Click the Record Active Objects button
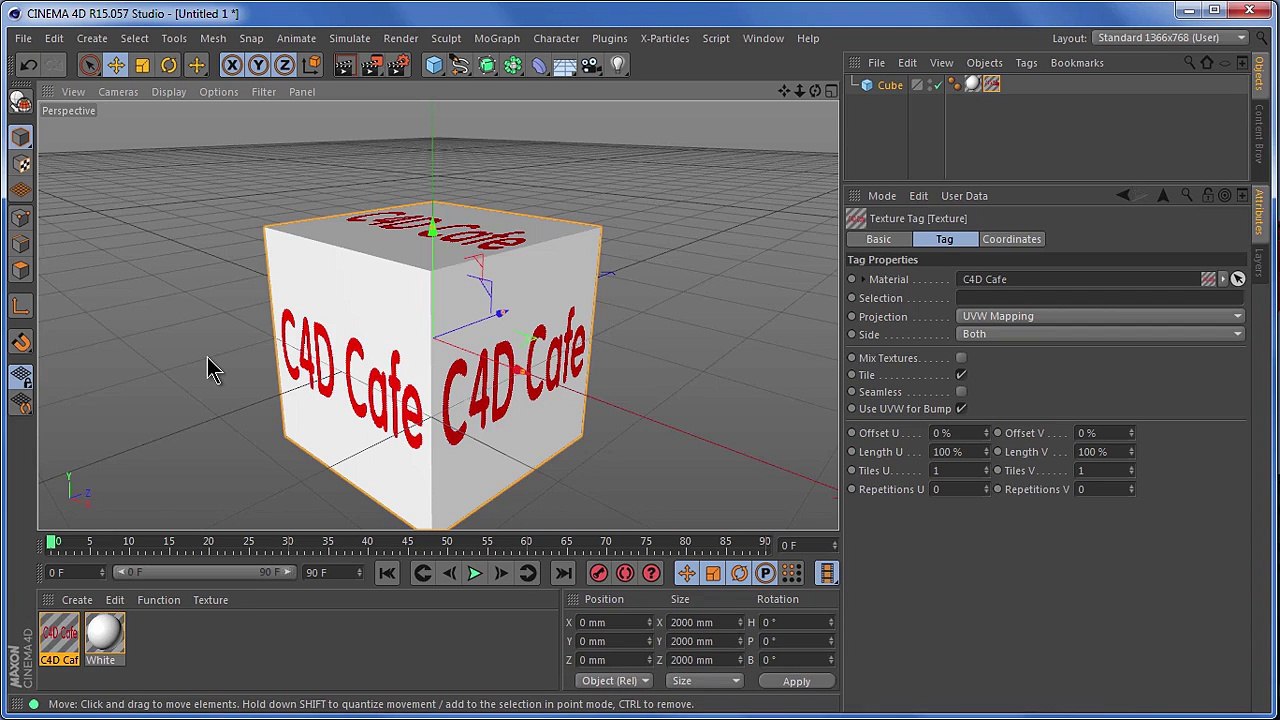Viewport: 1280px width, 720px height. [598, 573]
